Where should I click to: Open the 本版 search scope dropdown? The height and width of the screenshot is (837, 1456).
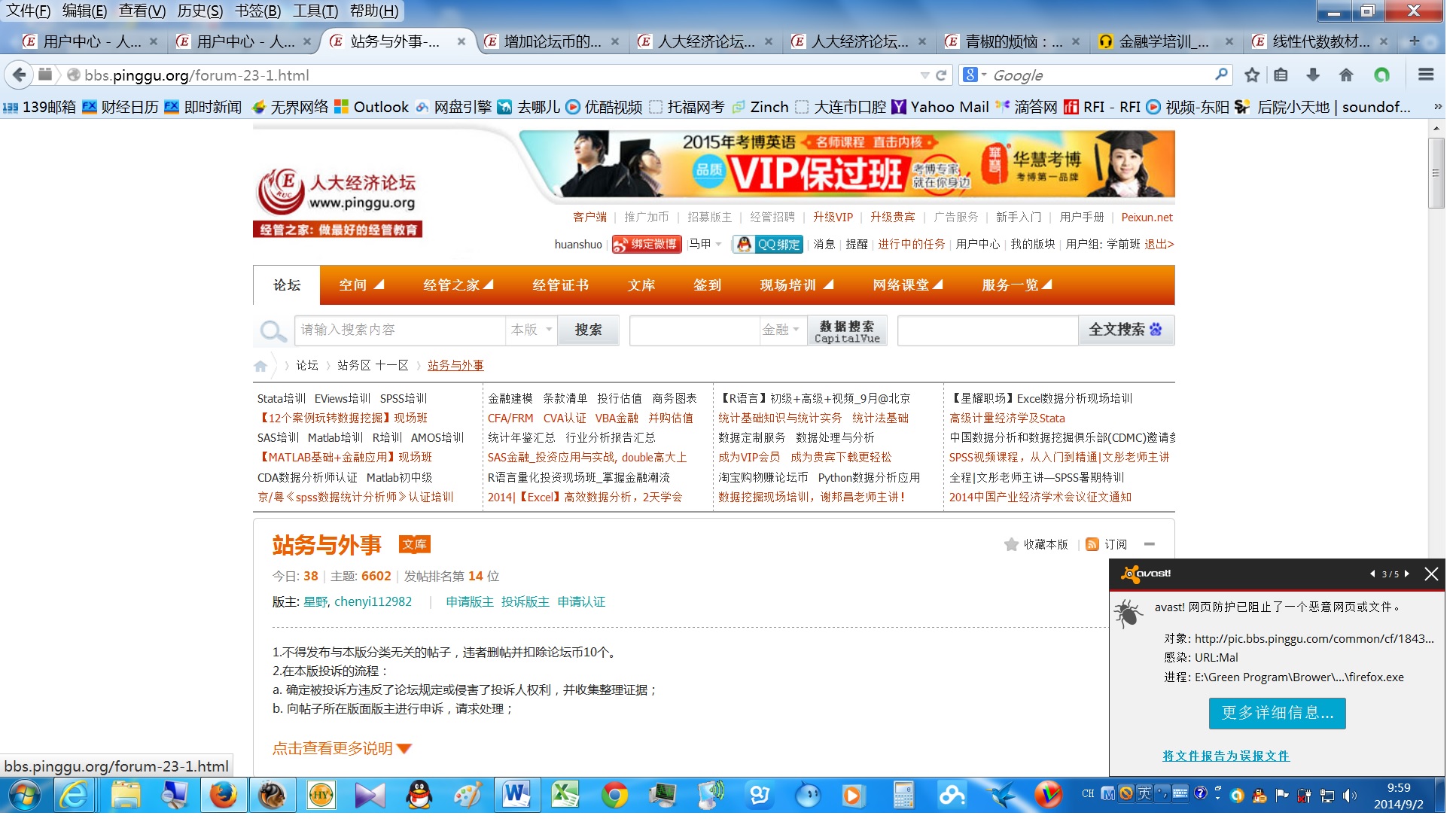tap(532, 330)
